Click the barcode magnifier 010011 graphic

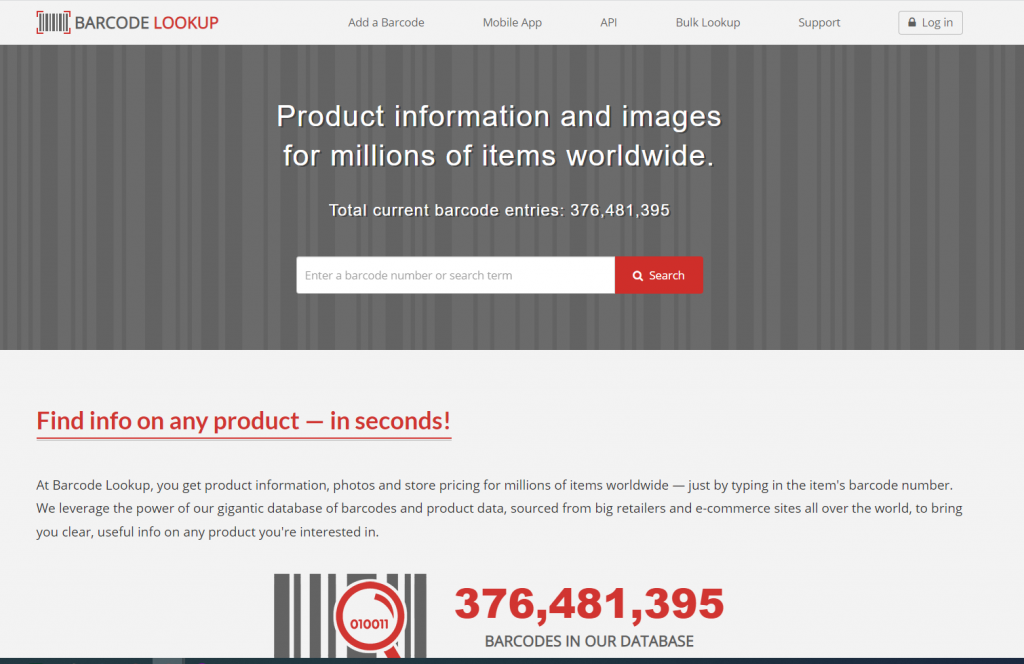click(x=351, y=616)
